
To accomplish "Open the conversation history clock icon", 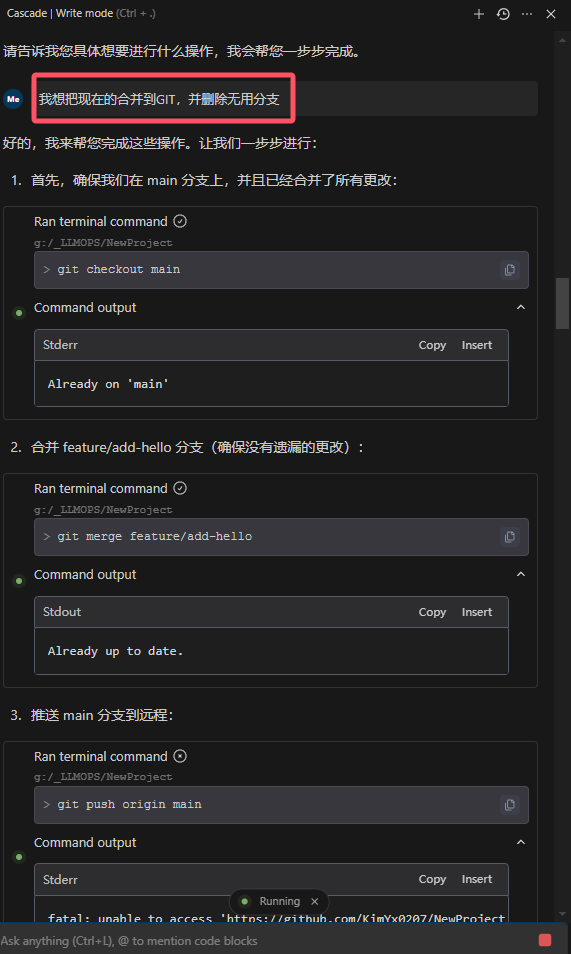I will point(503,14).
